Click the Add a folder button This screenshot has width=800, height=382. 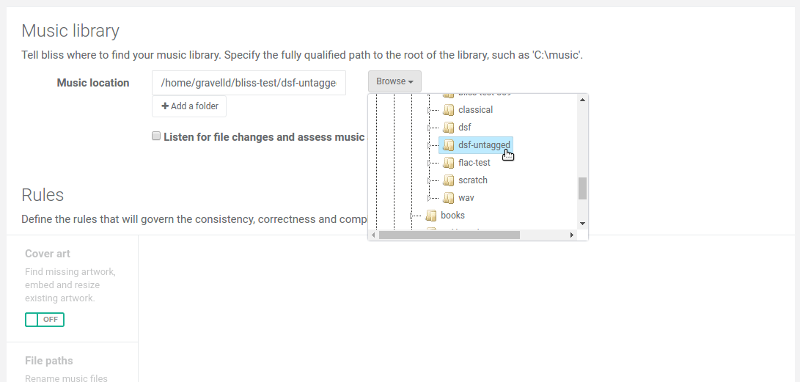coord(189,106)
